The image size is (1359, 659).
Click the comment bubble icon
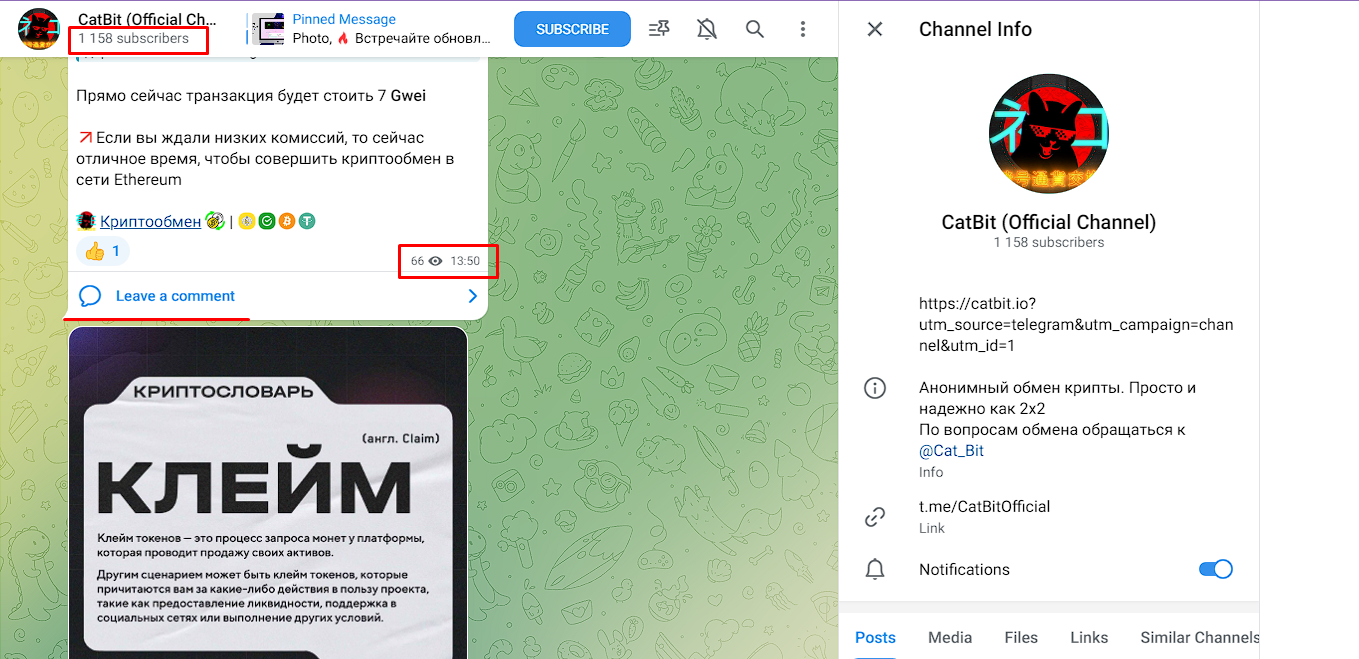tap(90, 296)
